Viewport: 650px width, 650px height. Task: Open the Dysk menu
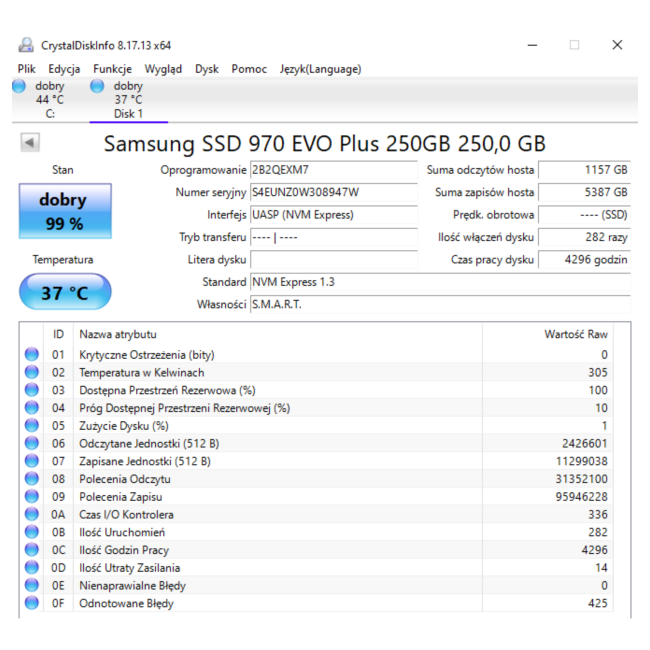coord(207,69)
